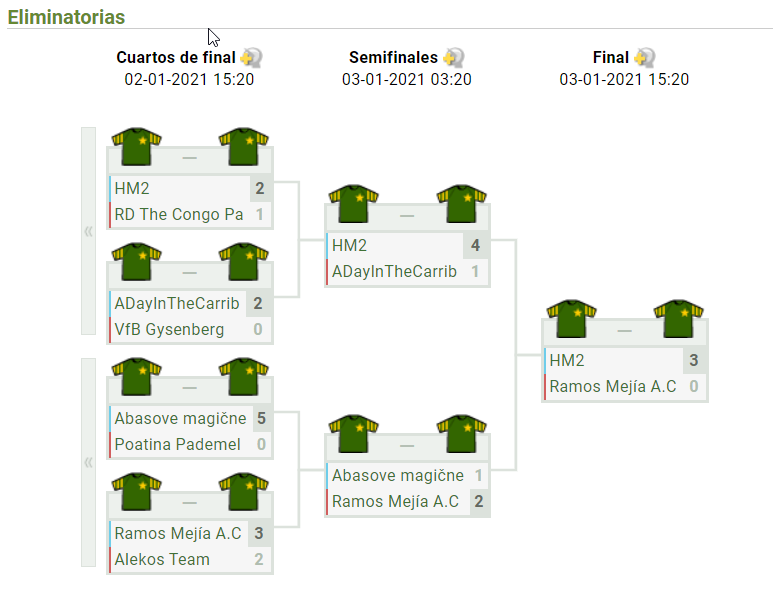The image size is (773, 607).
Task: Click HM2's home jersey in the final match
Action: pos(571,319)
